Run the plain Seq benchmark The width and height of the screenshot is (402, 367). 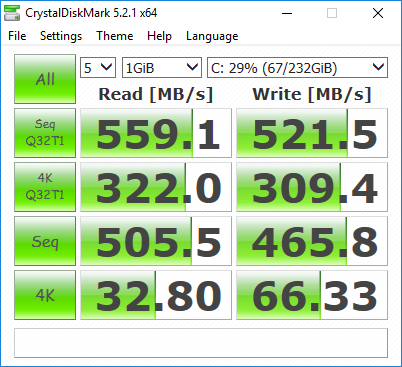[x=45, y=241]
